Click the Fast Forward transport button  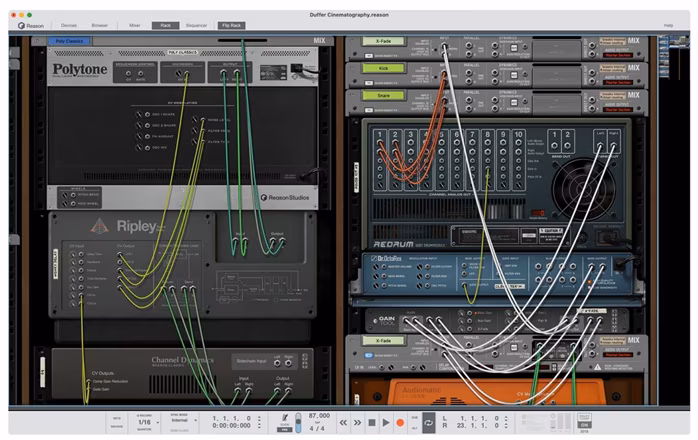pyautogui.click(x=356, y=423)
